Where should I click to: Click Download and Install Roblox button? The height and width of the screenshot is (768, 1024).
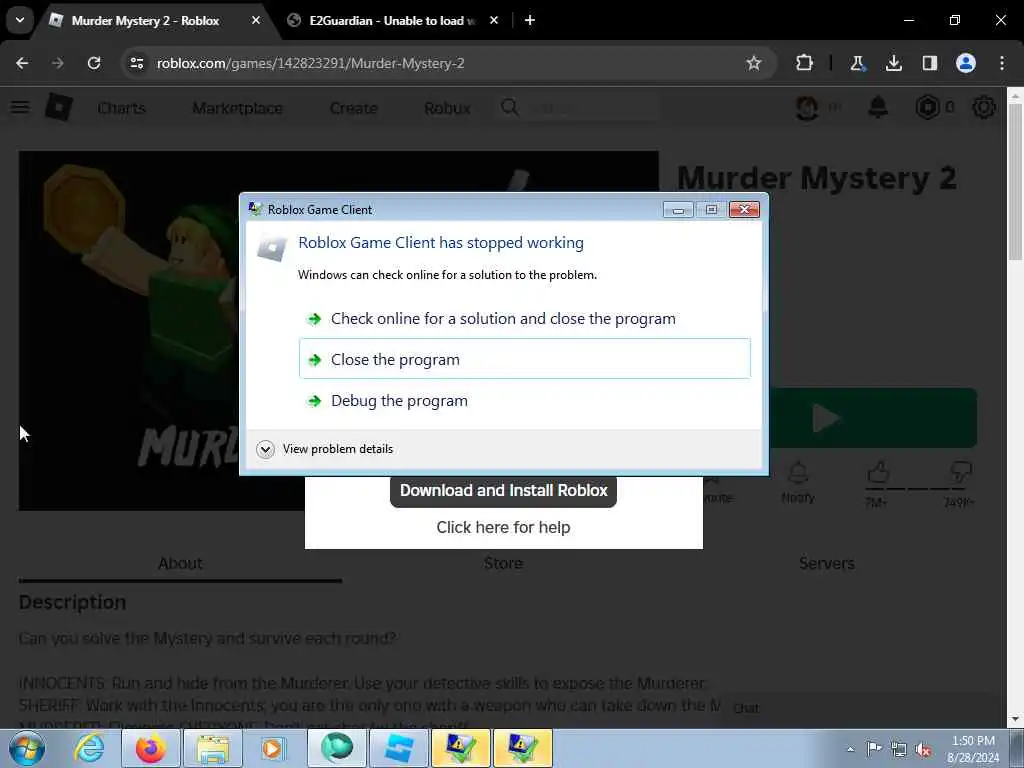[x=504, y=490]
